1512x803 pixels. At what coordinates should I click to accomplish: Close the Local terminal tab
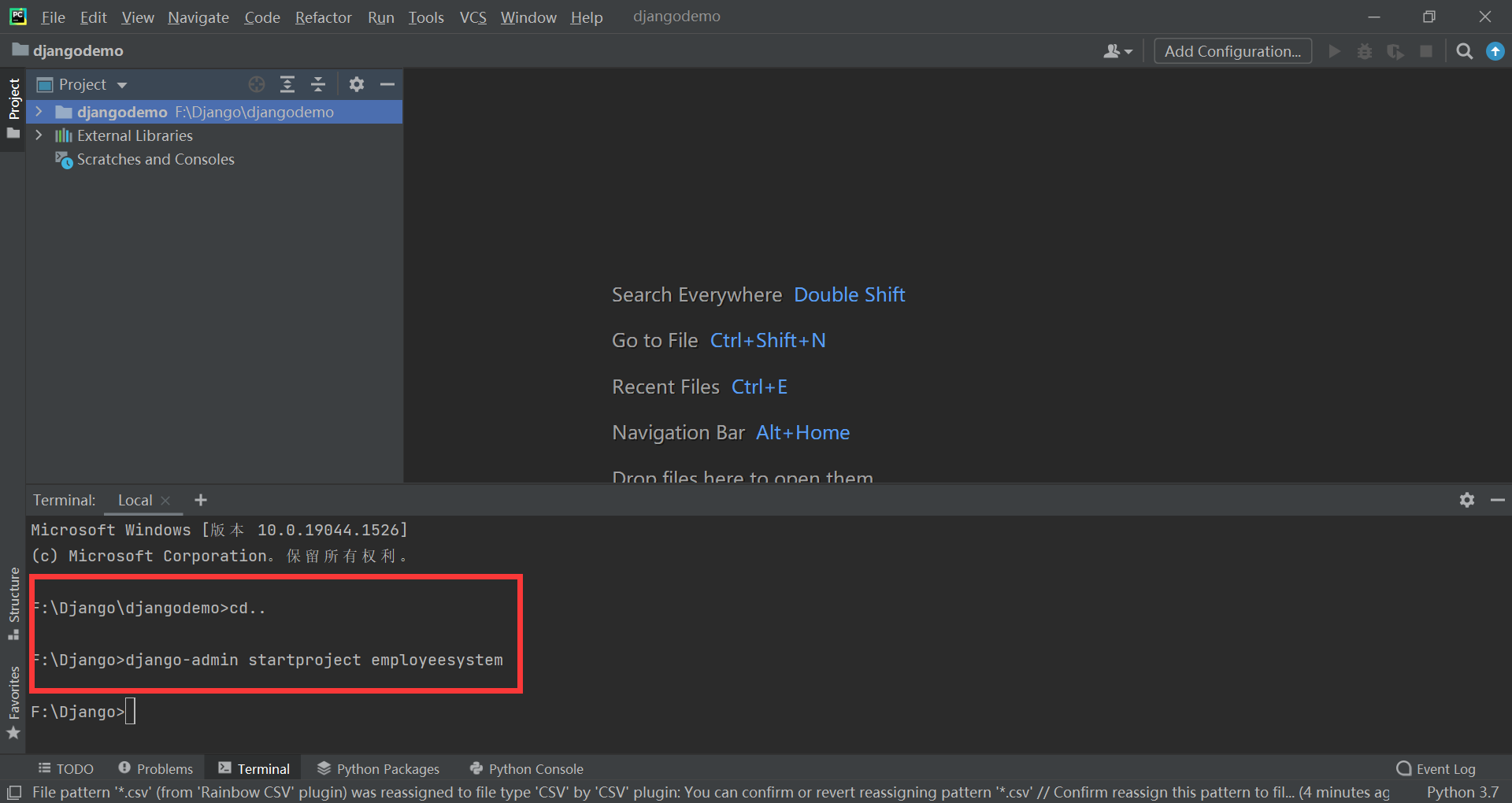(165, 500)
